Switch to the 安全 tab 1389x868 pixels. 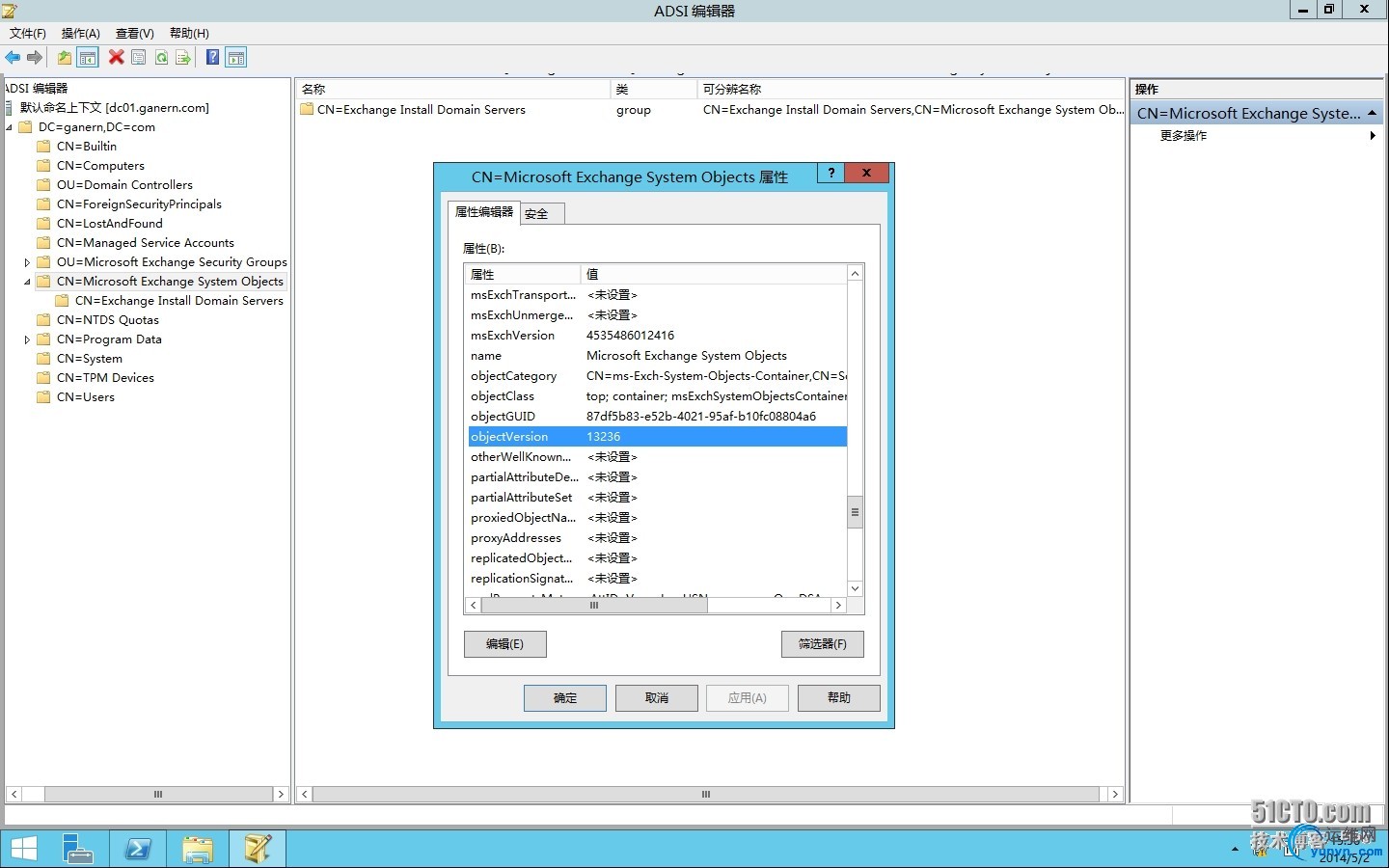point(542,214)
